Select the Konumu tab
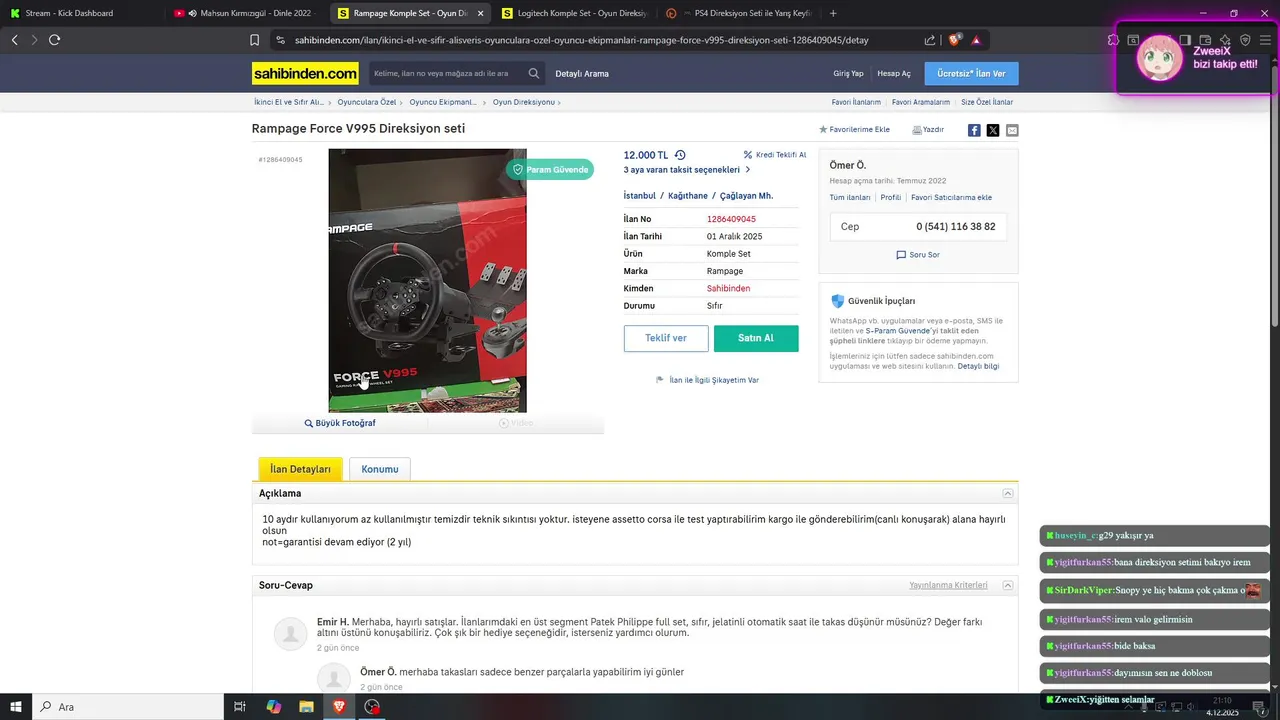This screenshot has width=1280, height=720. pyautogui.click(x=380, y=469)
